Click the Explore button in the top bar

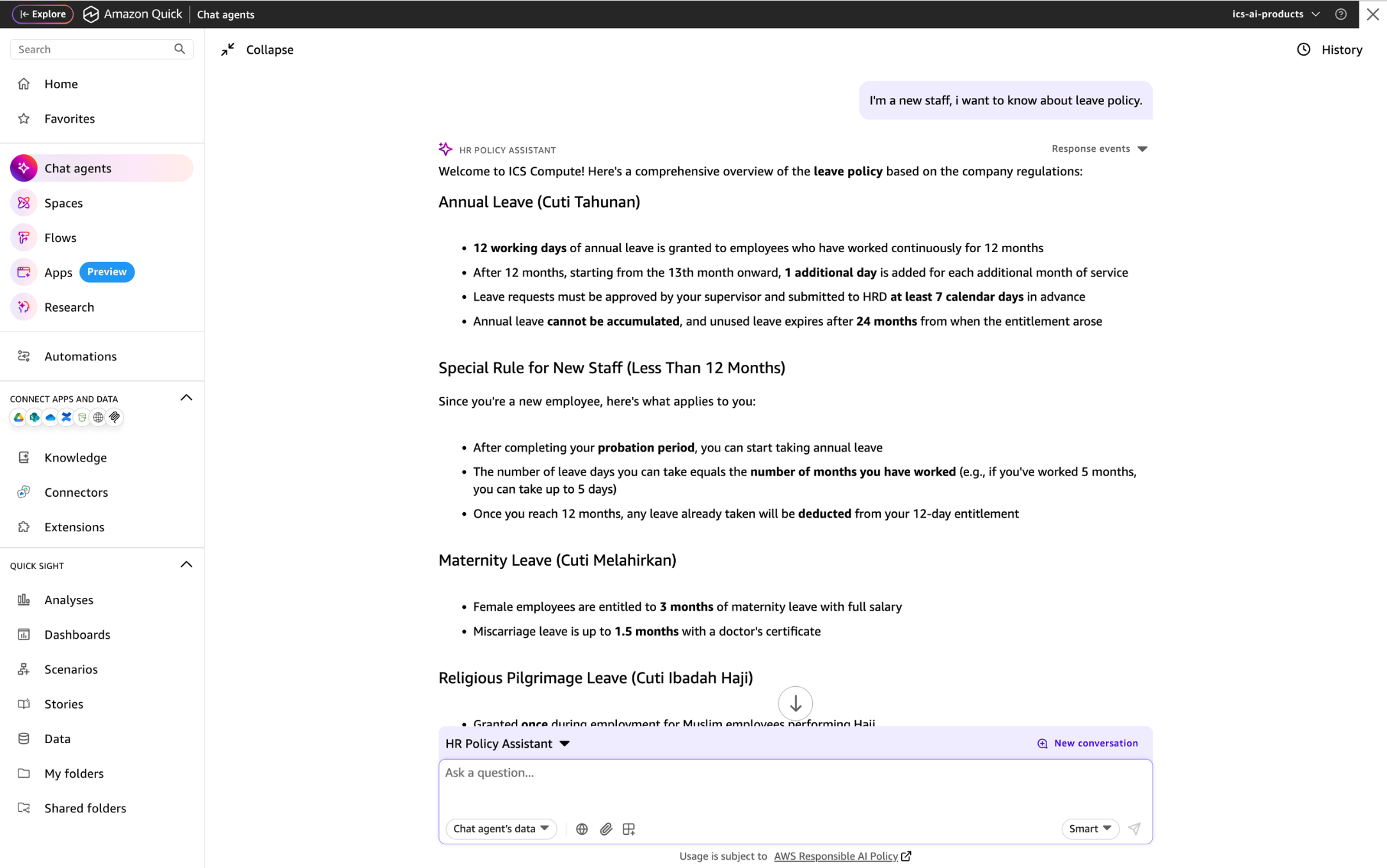(43, 14)
